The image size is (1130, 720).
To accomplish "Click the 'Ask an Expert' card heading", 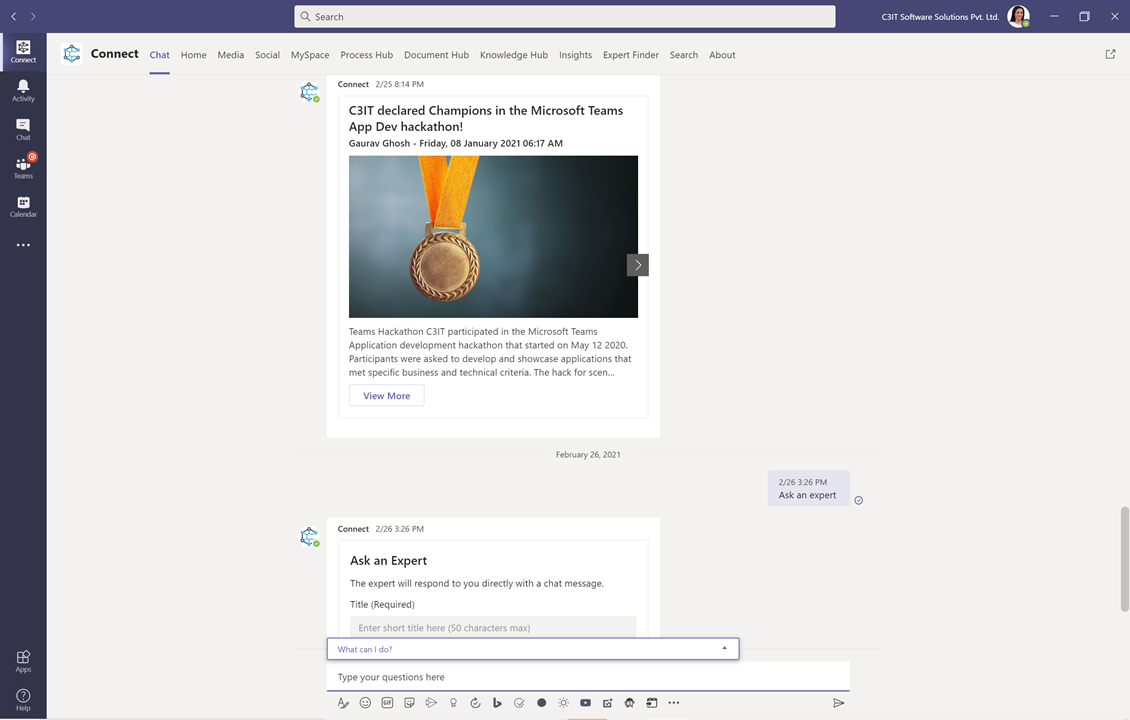I will [x=388, y=561].
